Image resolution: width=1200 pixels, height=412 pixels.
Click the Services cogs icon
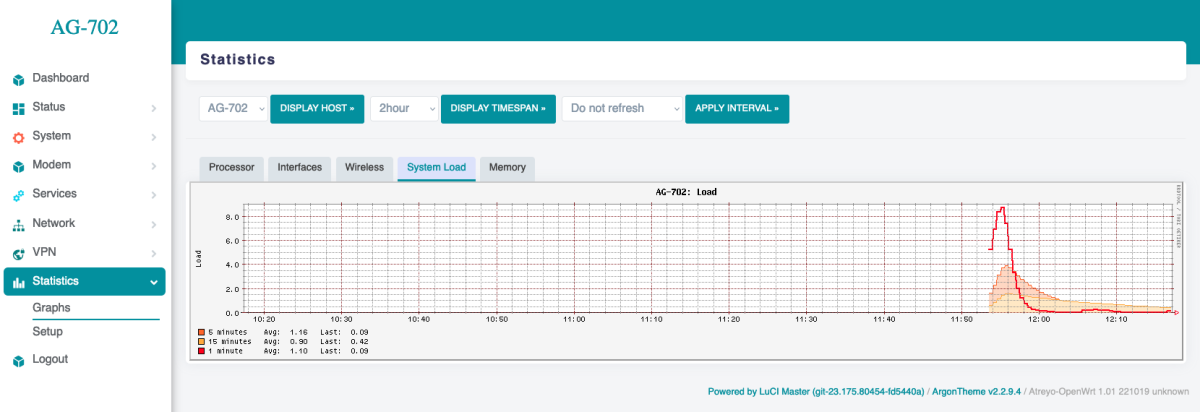click(18, 195)
